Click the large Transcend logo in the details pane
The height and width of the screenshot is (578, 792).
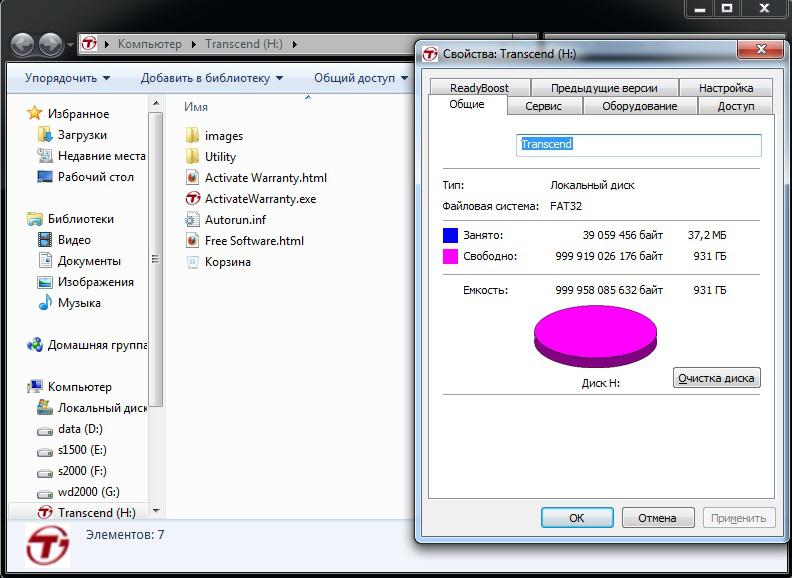[47, 546]
